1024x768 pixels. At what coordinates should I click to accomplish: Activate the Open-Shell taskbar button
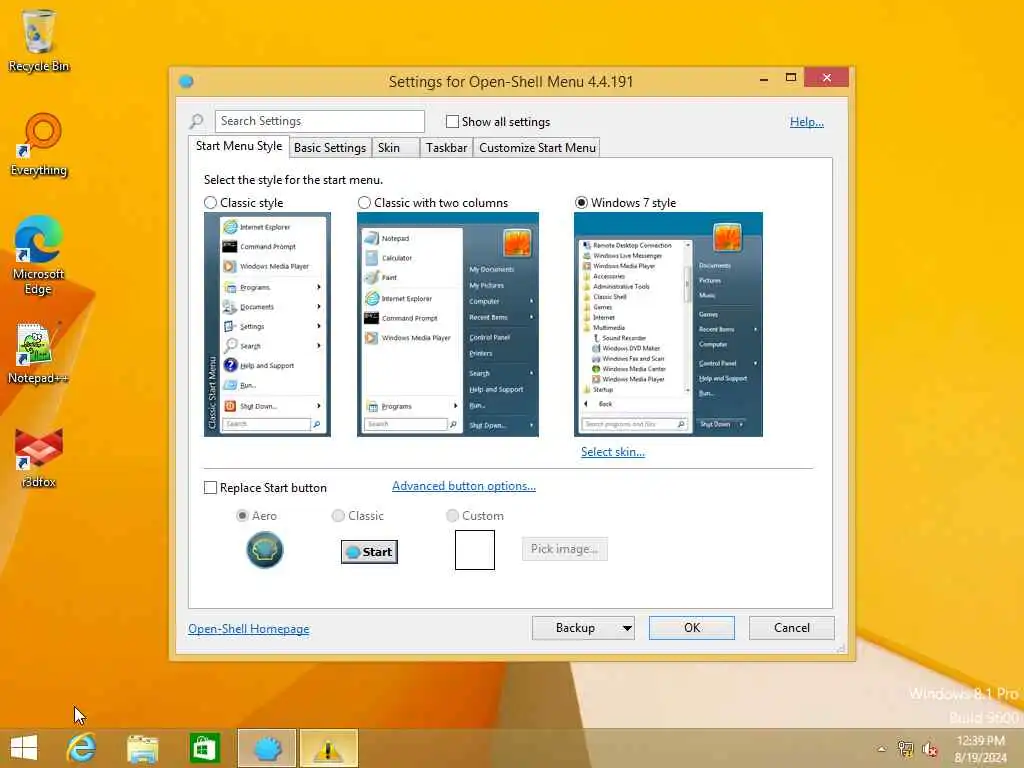point(266,748)
